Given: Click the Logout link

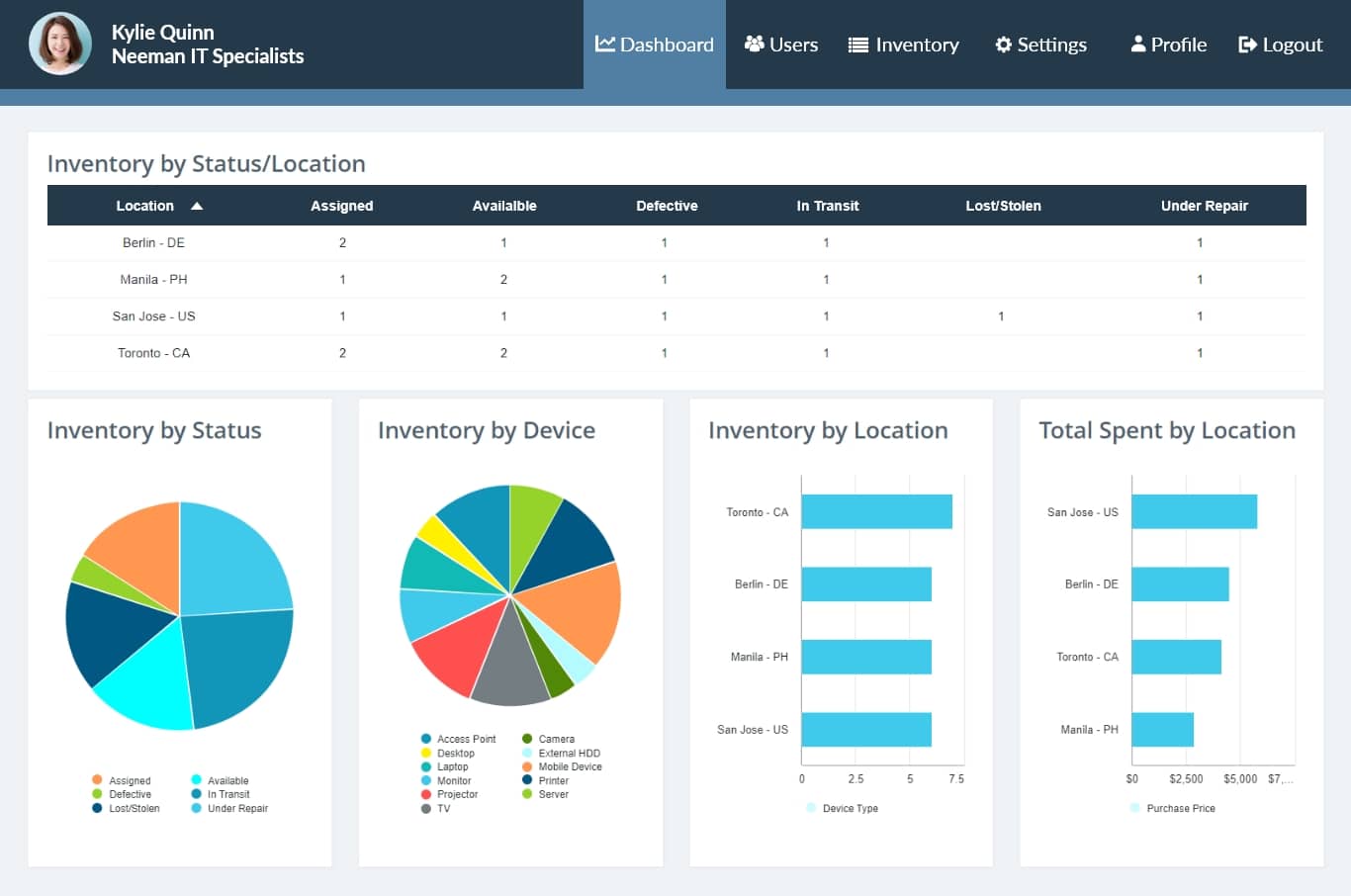Looking at the screenshot, I should (1281, 45).
